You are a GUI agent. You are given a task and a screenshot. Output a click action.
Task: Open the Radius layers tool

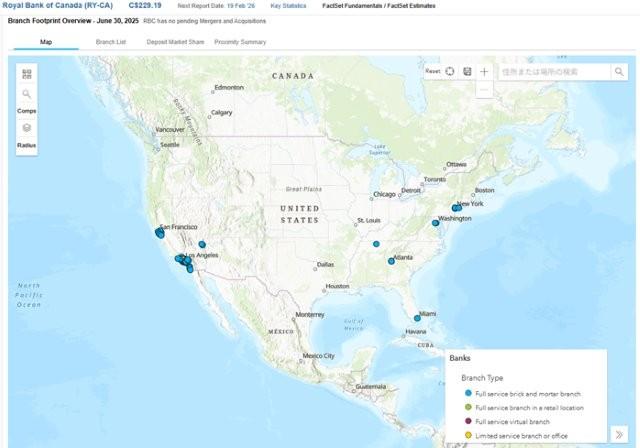coord(27,128)
